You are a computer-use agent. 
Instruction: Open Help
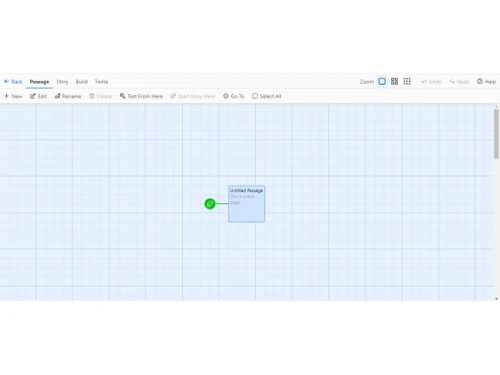pyautogui.click(x=486, y=82)
